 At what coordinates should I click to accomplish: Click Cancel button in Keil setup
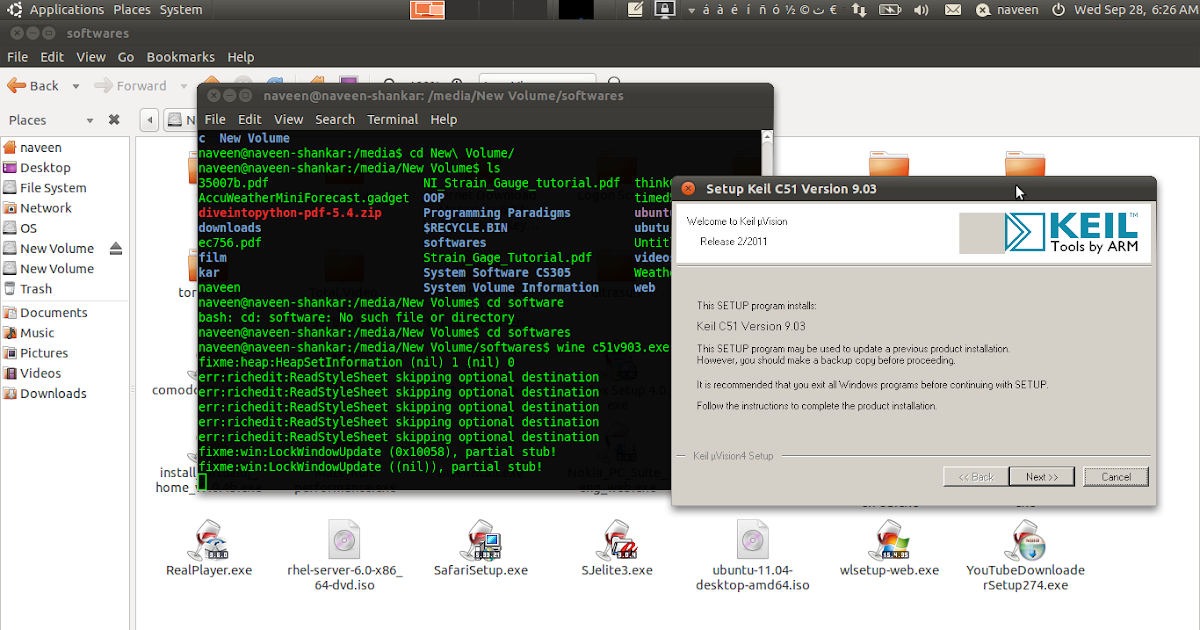(x=1116, y=477)
